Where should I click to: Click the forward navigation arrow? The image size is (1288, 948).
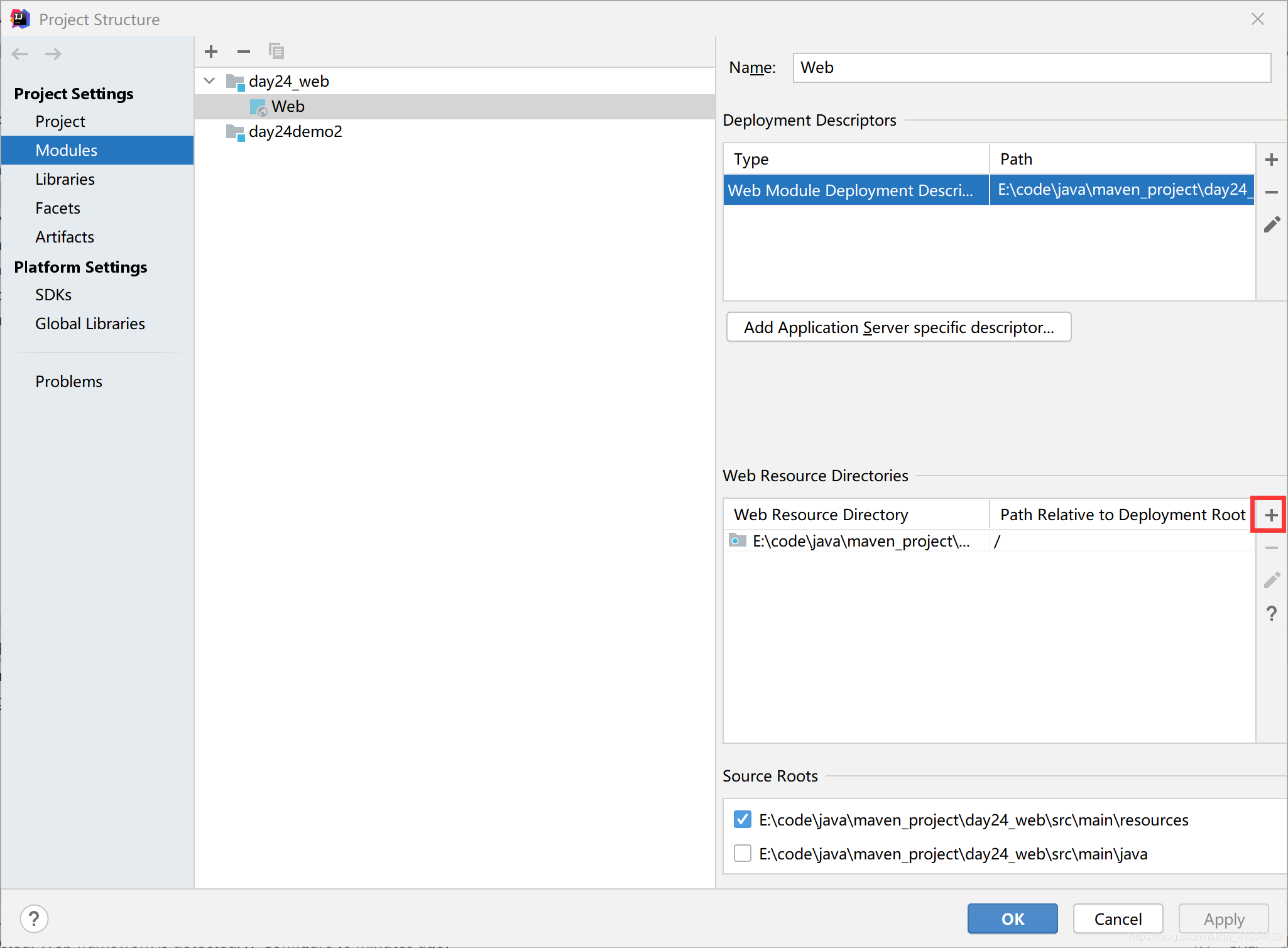point(53,54)
